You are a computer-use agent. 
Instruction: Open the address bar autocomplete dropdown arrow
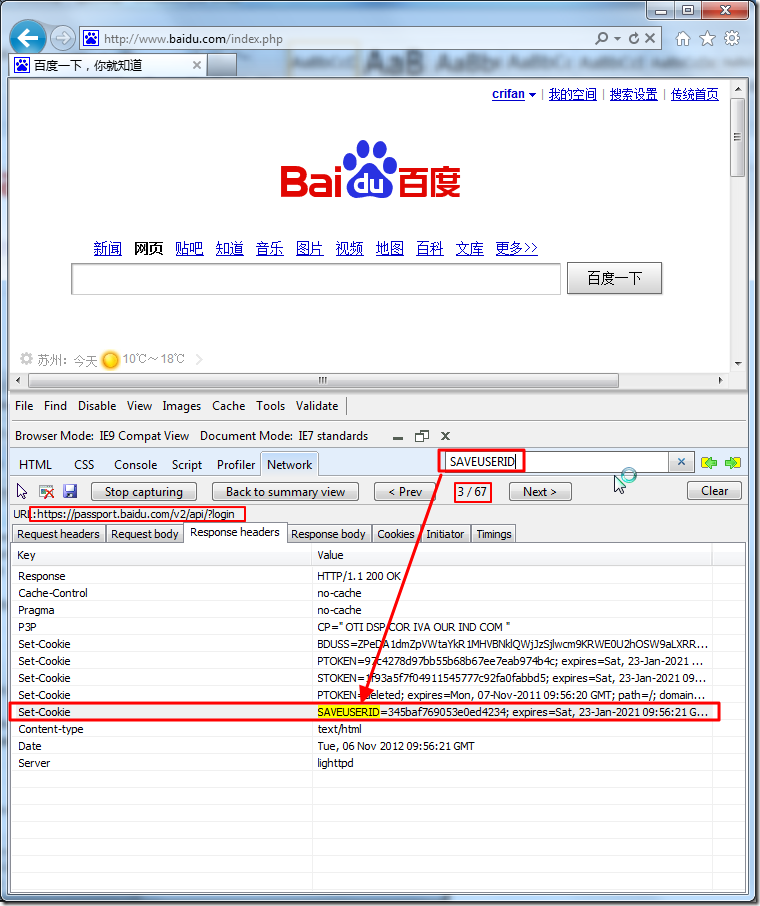(617, 39)
